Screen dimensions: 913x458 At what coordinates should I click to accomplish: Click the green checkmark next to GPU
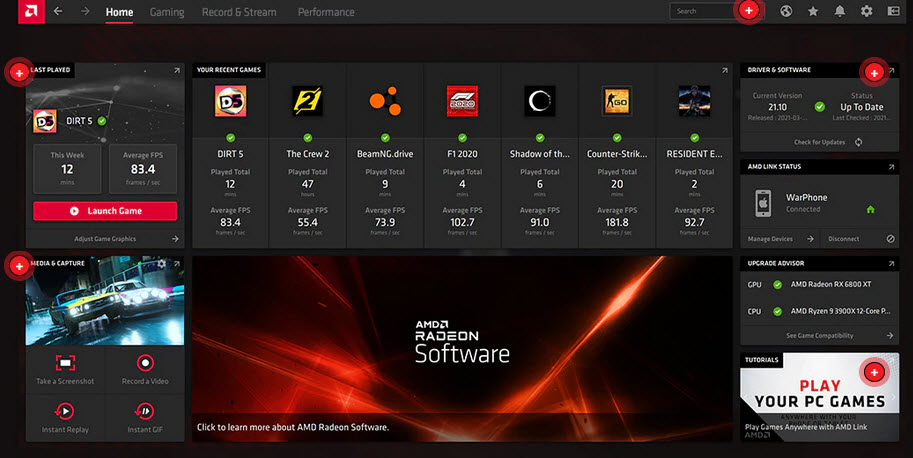(x=777, y=285)
